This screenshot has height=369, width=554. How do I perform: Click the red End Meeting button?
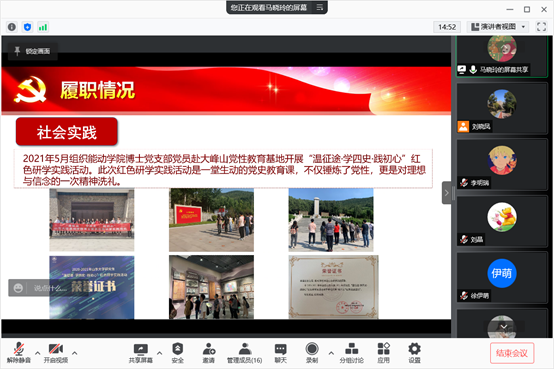pyautogui.click(x=512, y=353)
